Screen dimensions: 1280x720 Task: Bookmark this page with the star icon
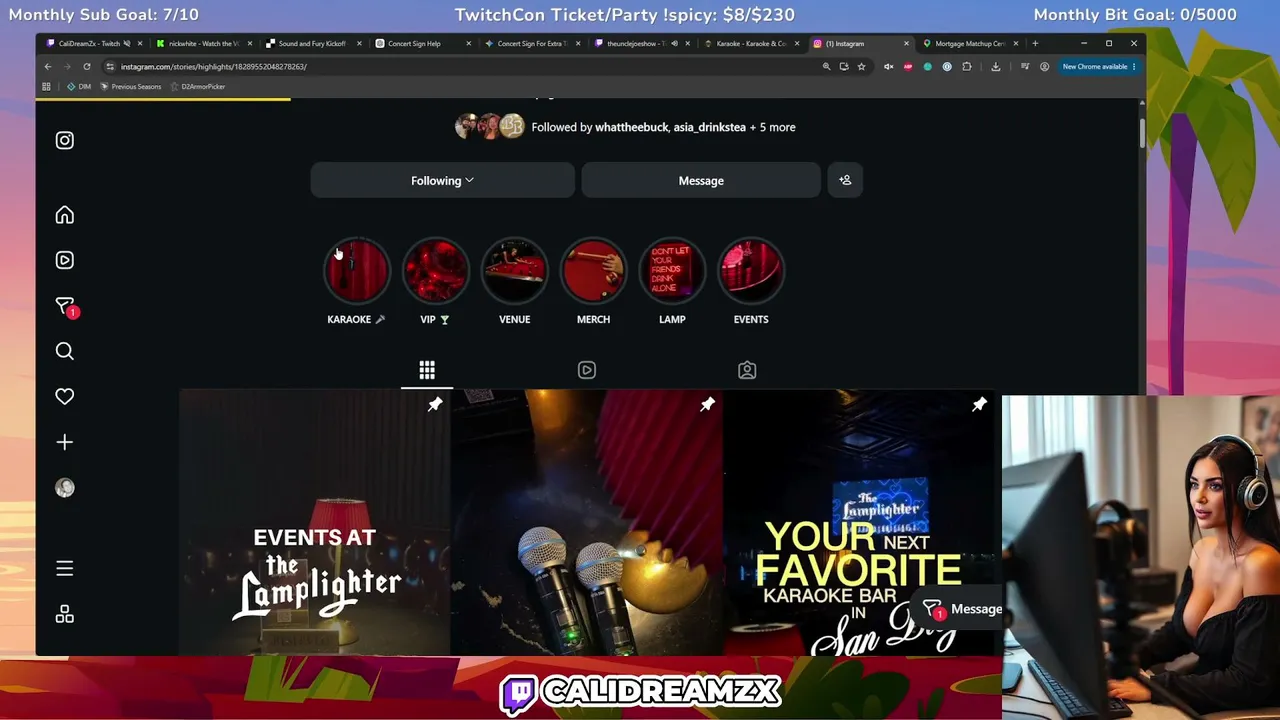pyautogui.click(x=861, y=67)
